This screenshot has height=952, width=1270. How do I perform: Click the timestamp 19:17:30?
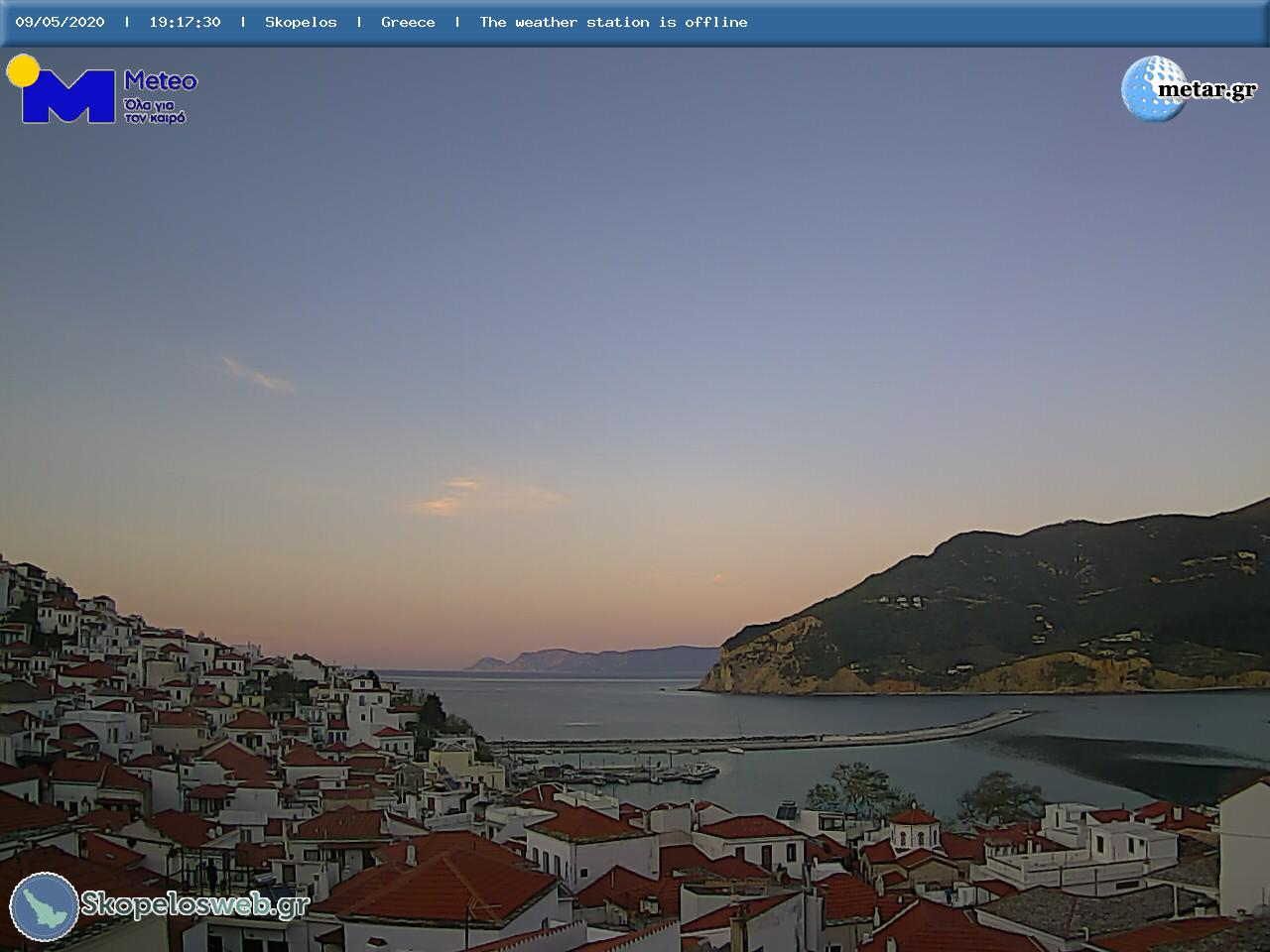[x=185, y=22]
